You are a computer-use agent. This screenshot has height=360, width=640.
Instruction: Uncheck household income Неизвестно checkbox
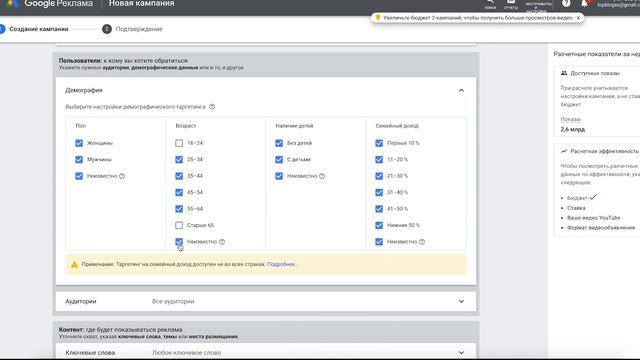pyautogui.click(x=379, y=242)
